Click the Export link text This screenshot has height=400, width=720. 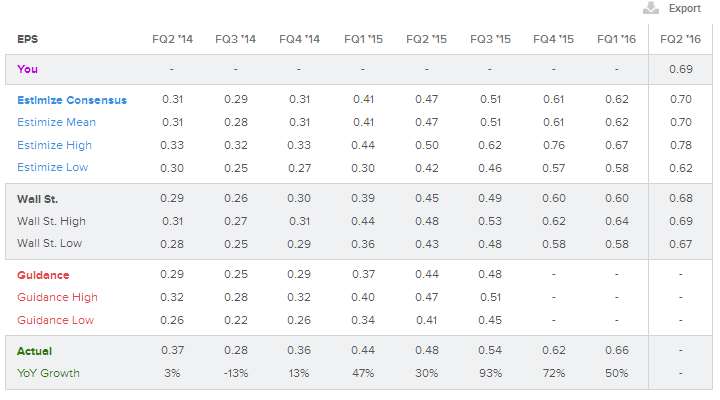[684, 8]
